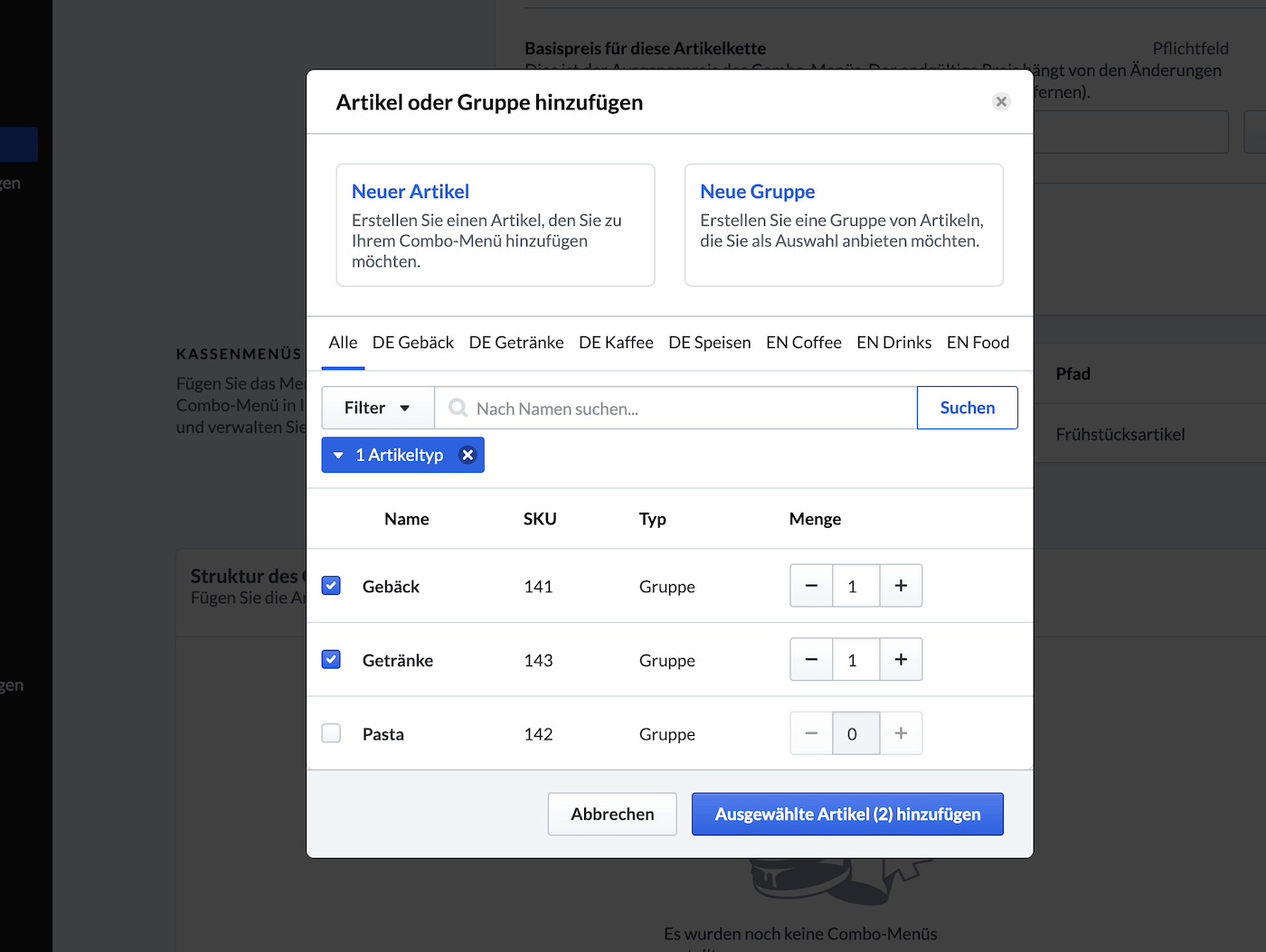Decrease quantity for Gebäck
Viewport: 1266px width, 952px height.
coord(812,586)
